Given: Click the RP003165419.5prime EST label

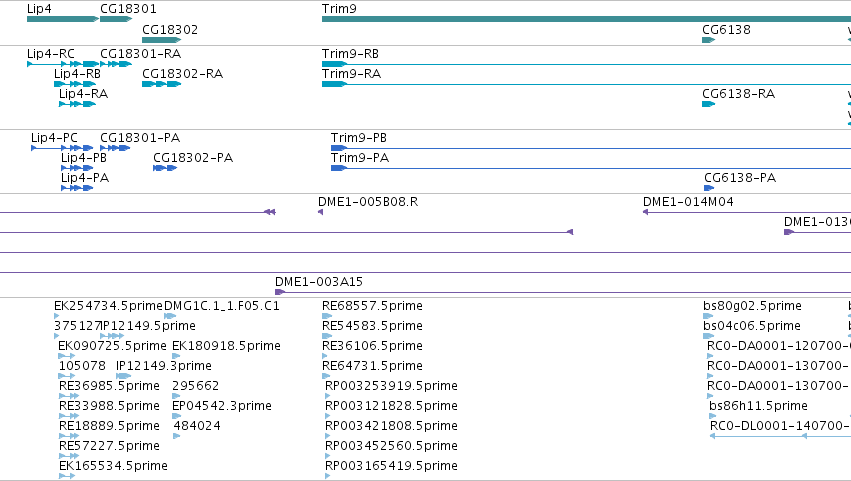Looking at the screenshot, I should (391, 467).
